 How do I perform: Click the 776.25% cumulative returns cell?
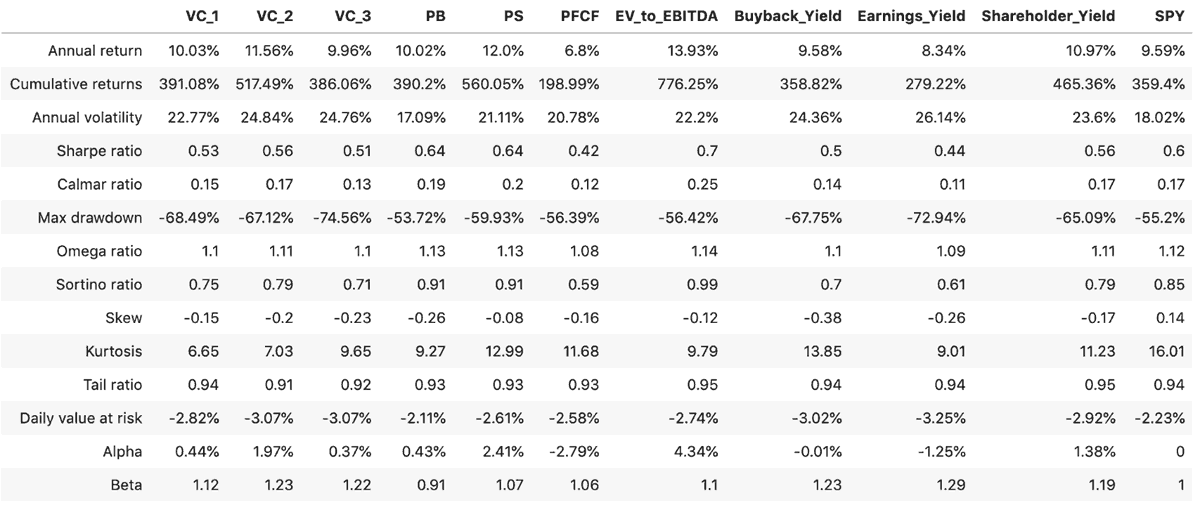(692, 84)
